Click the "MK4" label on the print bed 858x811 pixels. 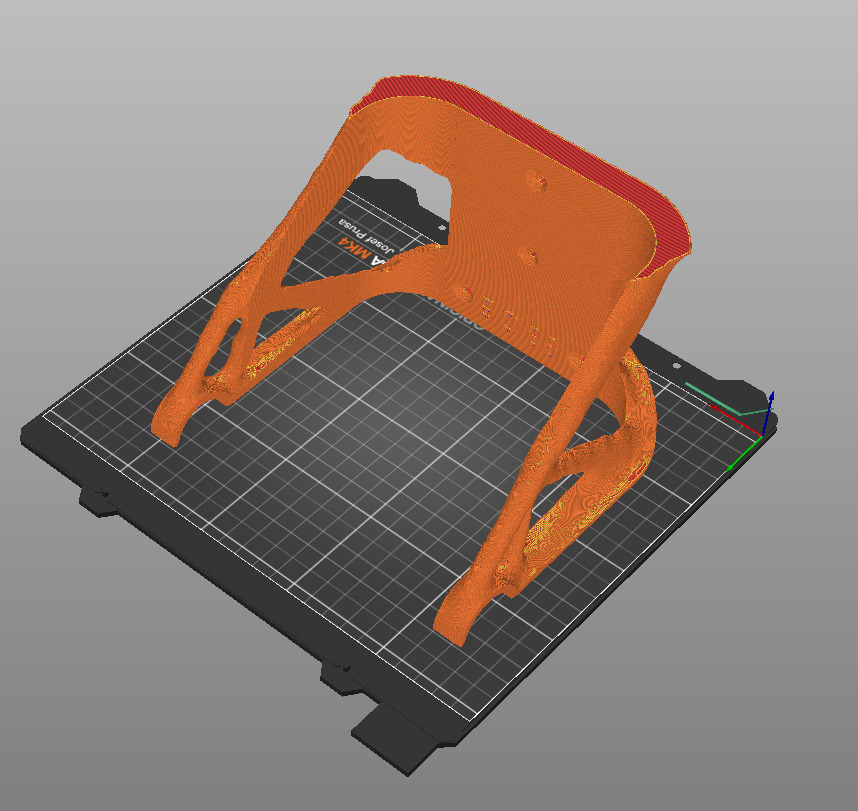pos(356,248)
